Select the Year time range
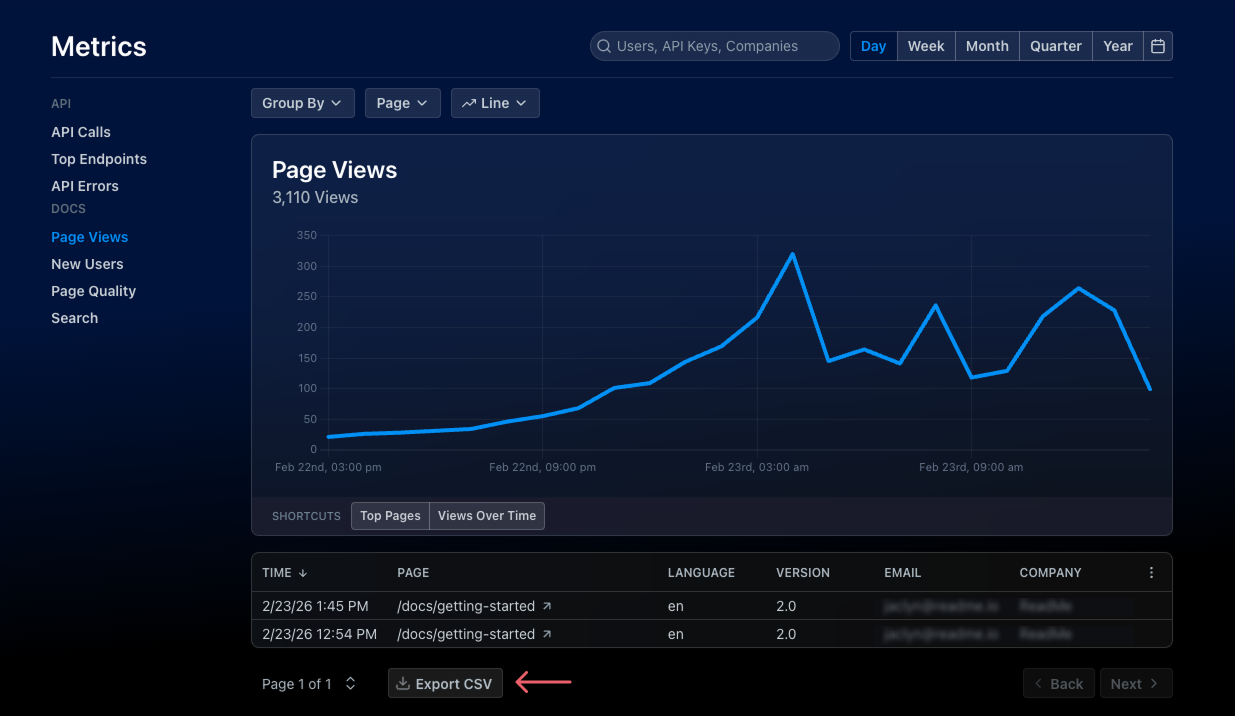This screenshot has height=716, width=1235. (x=1118, y=46)
